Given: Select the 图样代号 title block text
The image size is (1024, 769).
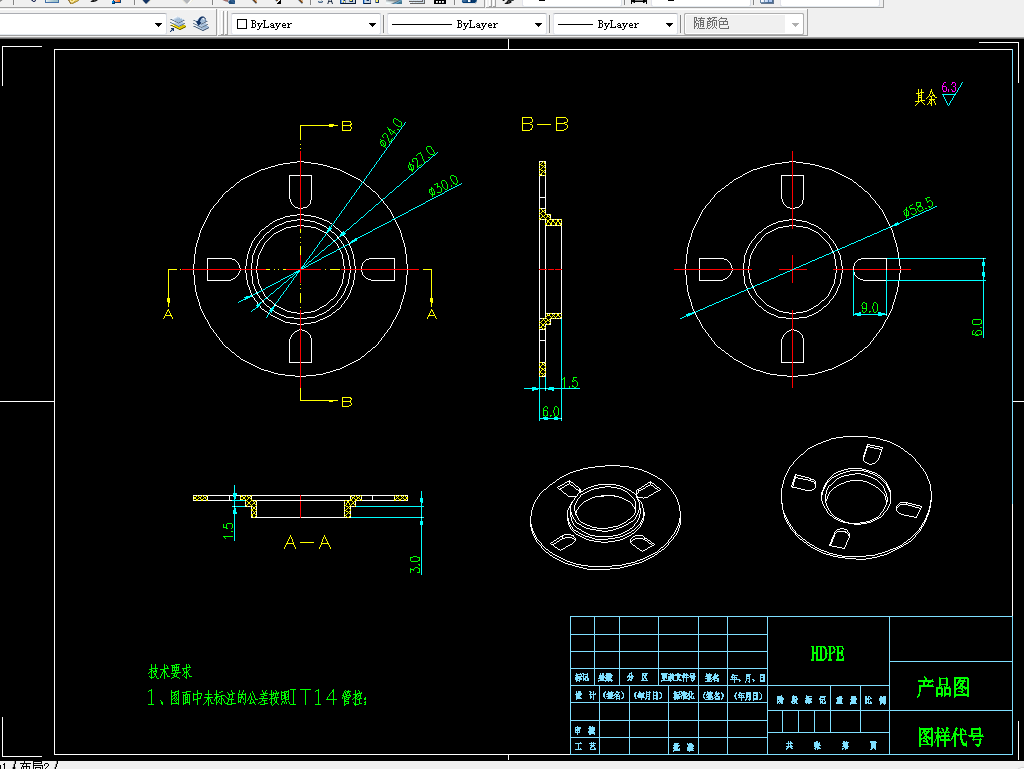Looking at the screenshot, I should [x=951, y=738].
